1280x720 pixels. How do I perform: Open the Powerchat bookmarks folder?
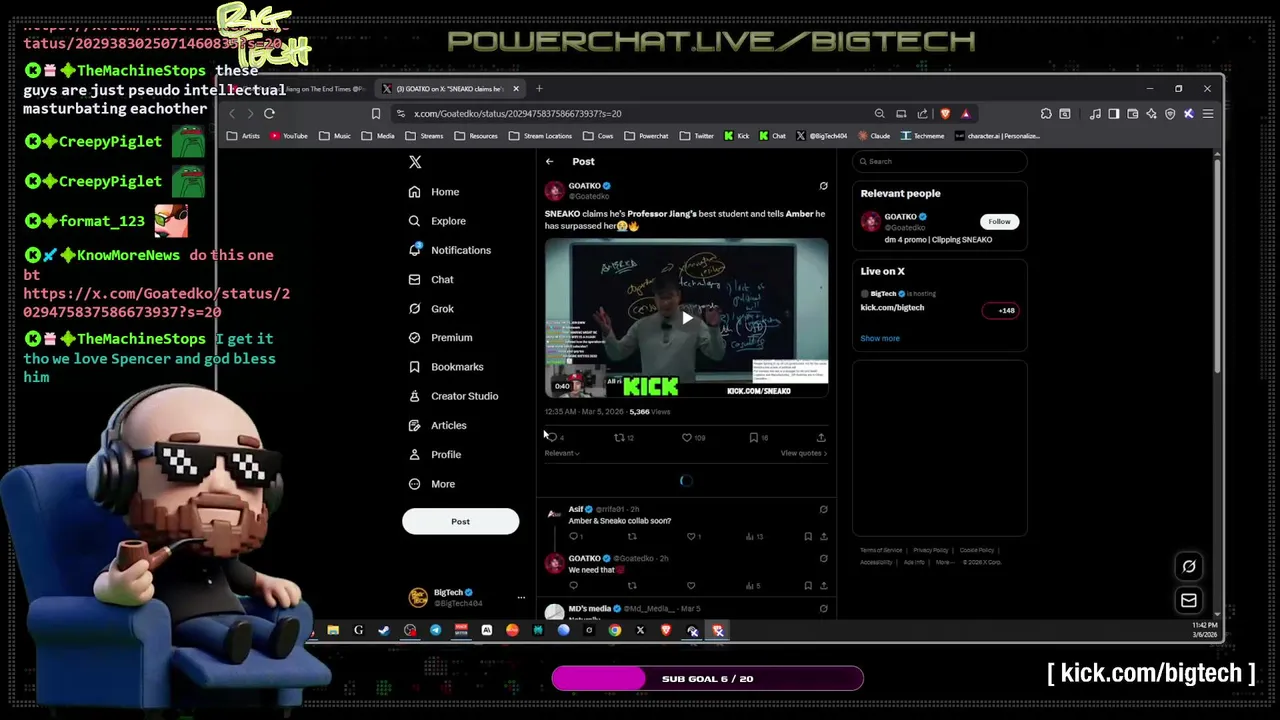[x=647, y=136]
